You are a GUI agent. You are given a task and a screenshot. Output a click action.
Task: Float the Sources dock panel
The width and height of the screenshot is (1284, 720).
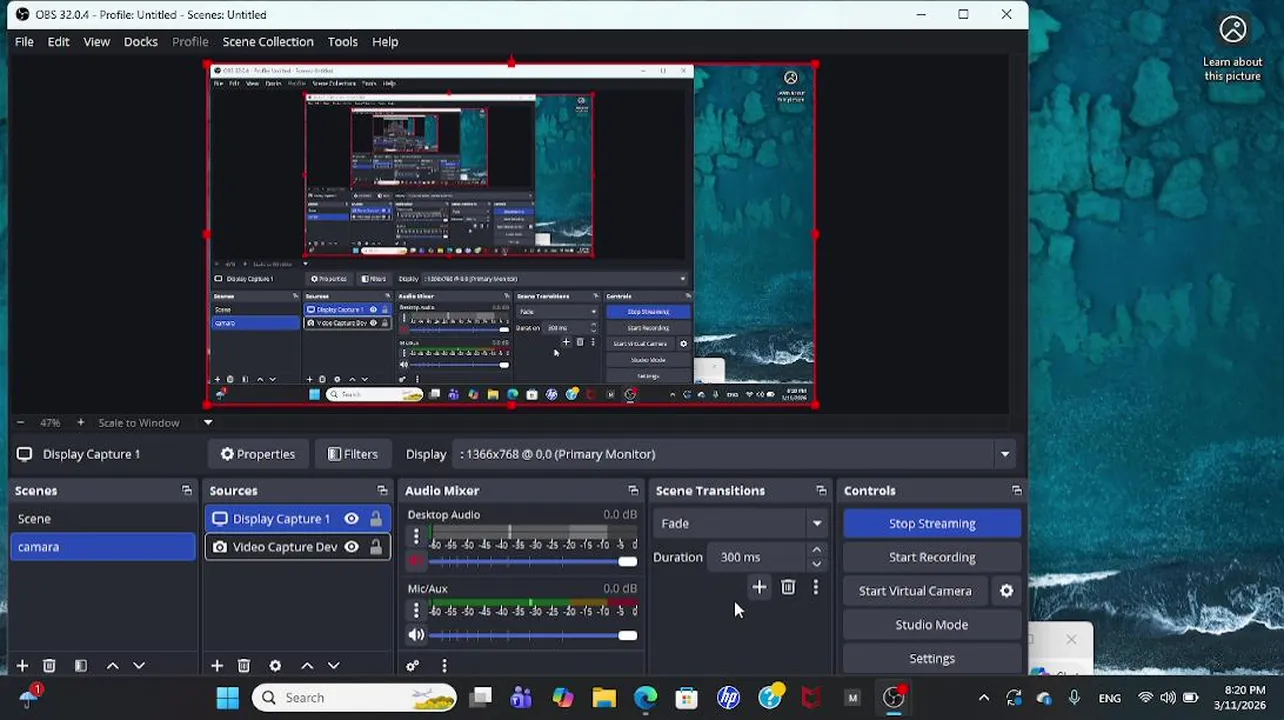382,491
